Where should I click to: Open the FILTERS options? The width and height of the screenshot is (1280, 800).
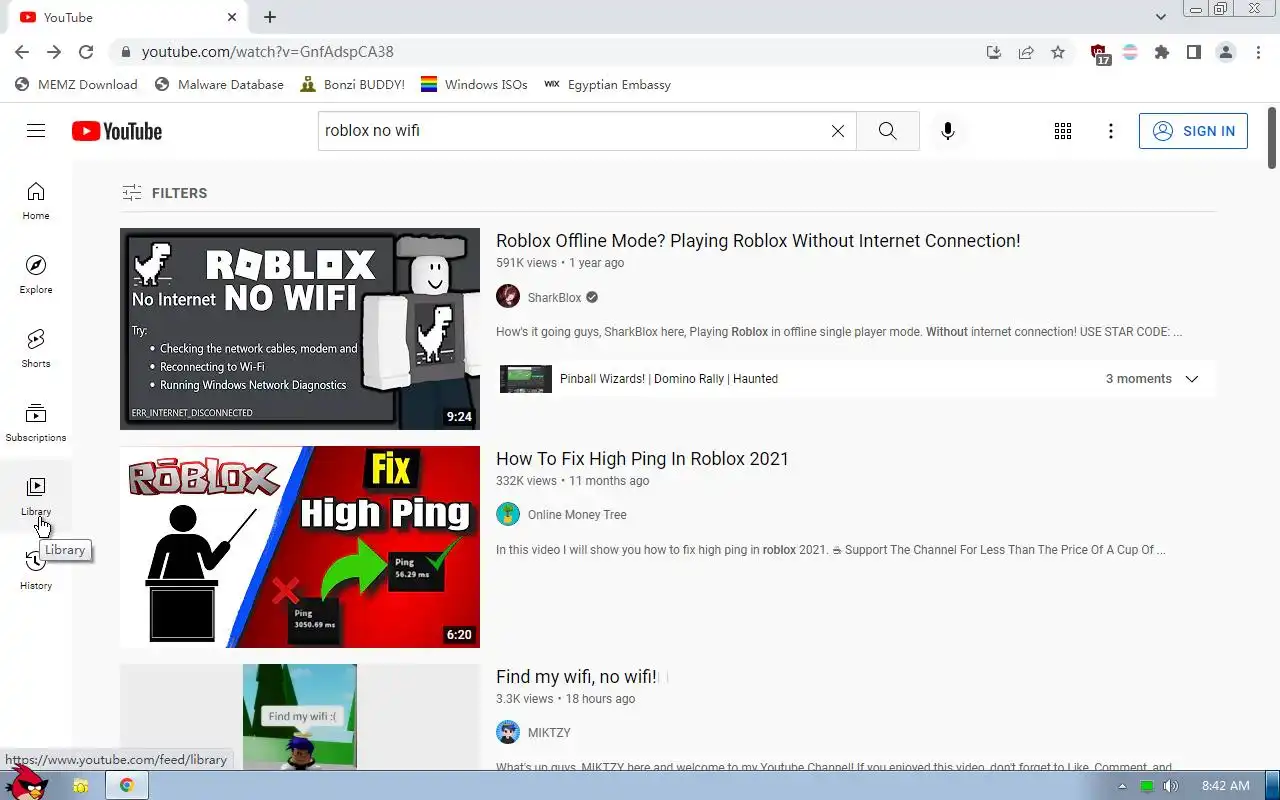click(165, 193)
